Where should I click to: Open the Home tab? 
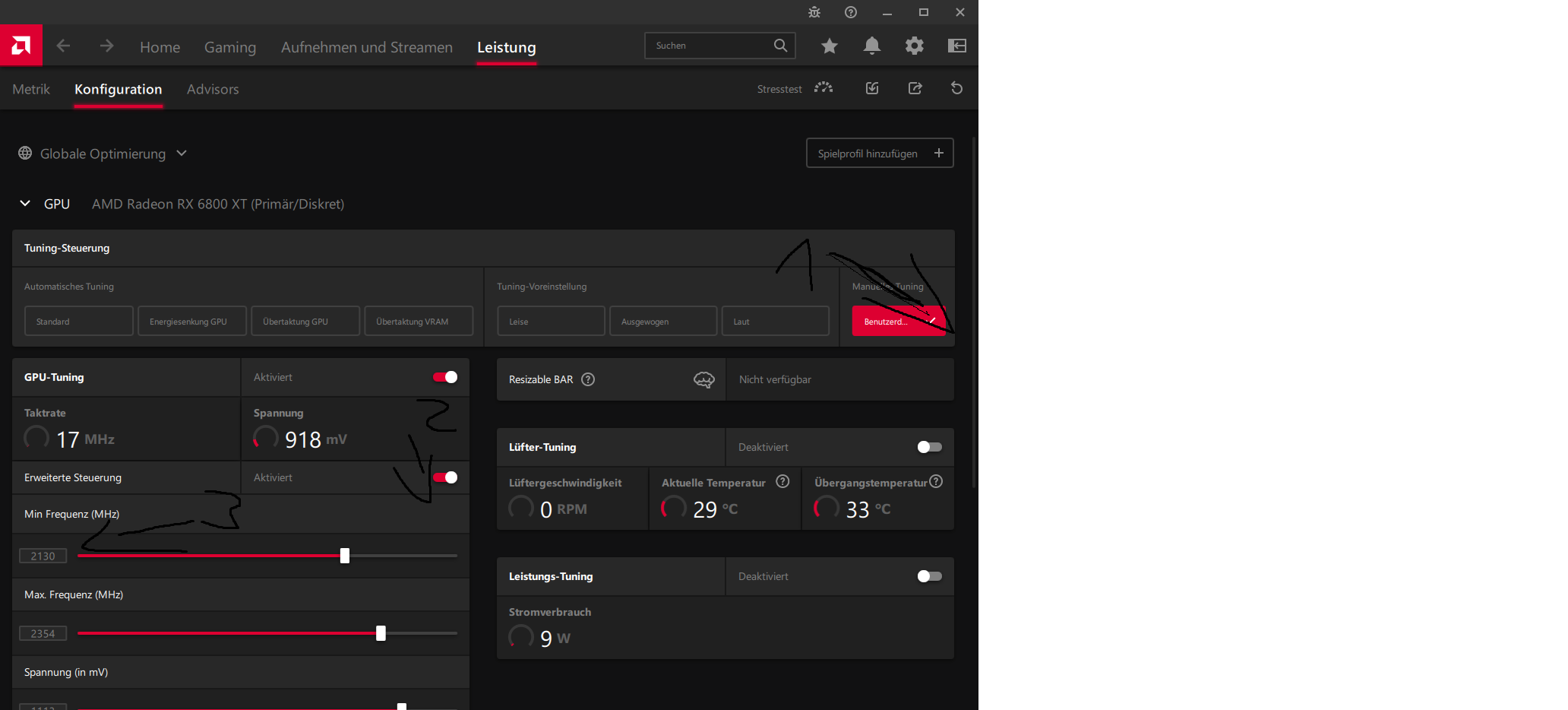pyautogui.click(x=160, y=47)
